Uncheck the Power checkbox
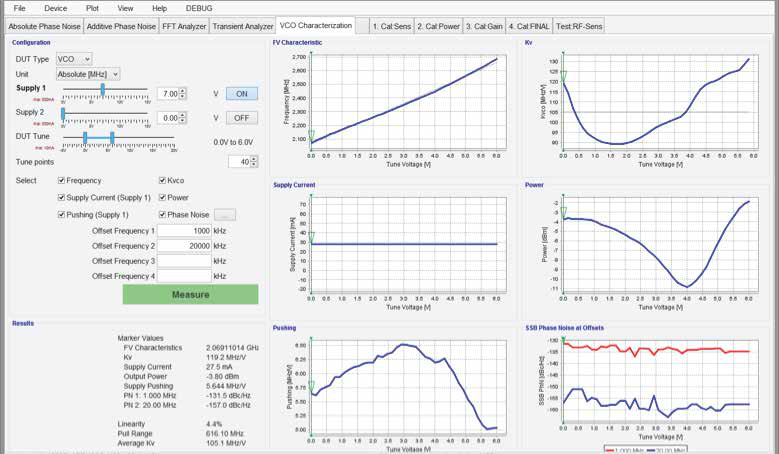Screen dimensions: 779x454 [162, 197]
